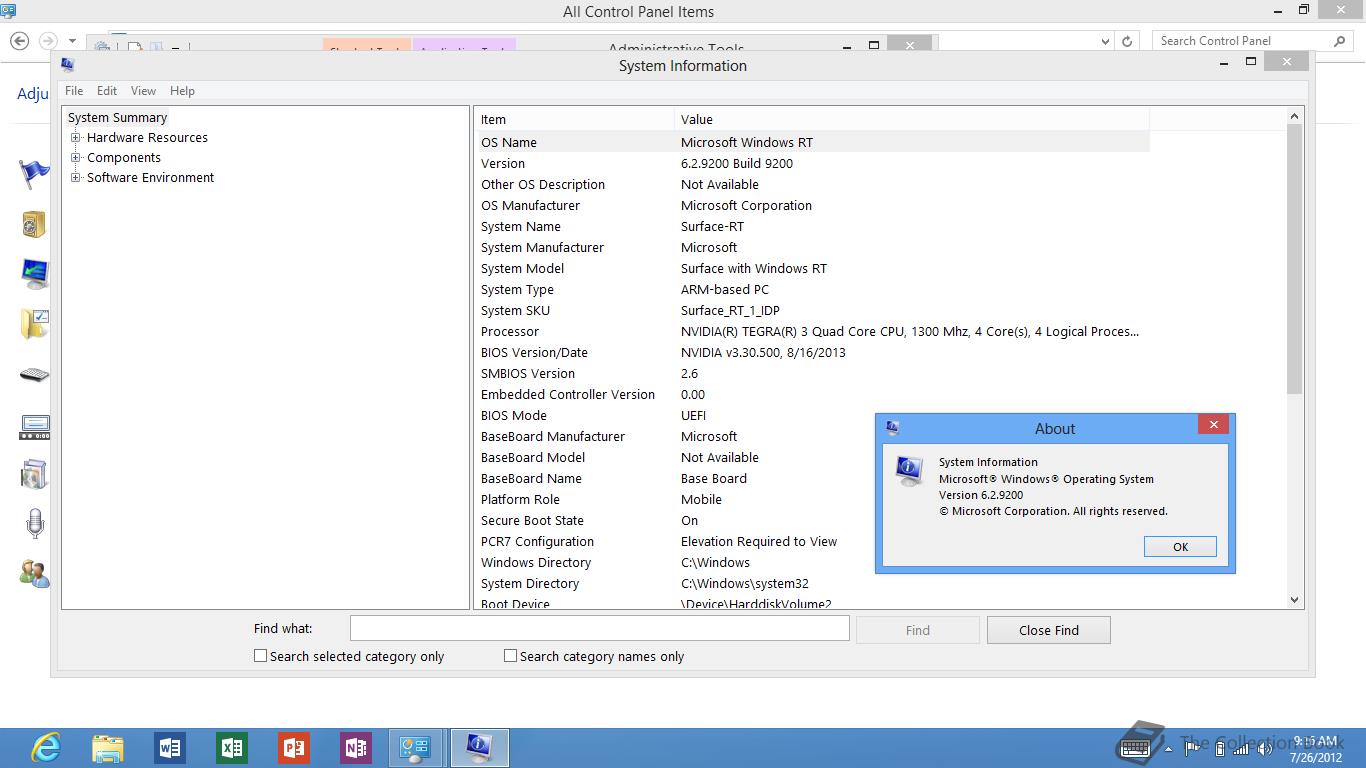1366x768 pixels.
Task: Launch OneNote from the taskbar
Action: (356, 748)
